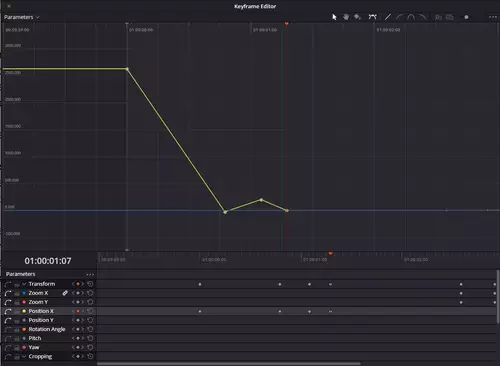Select the arrow selection tool

tap(334, 17)
